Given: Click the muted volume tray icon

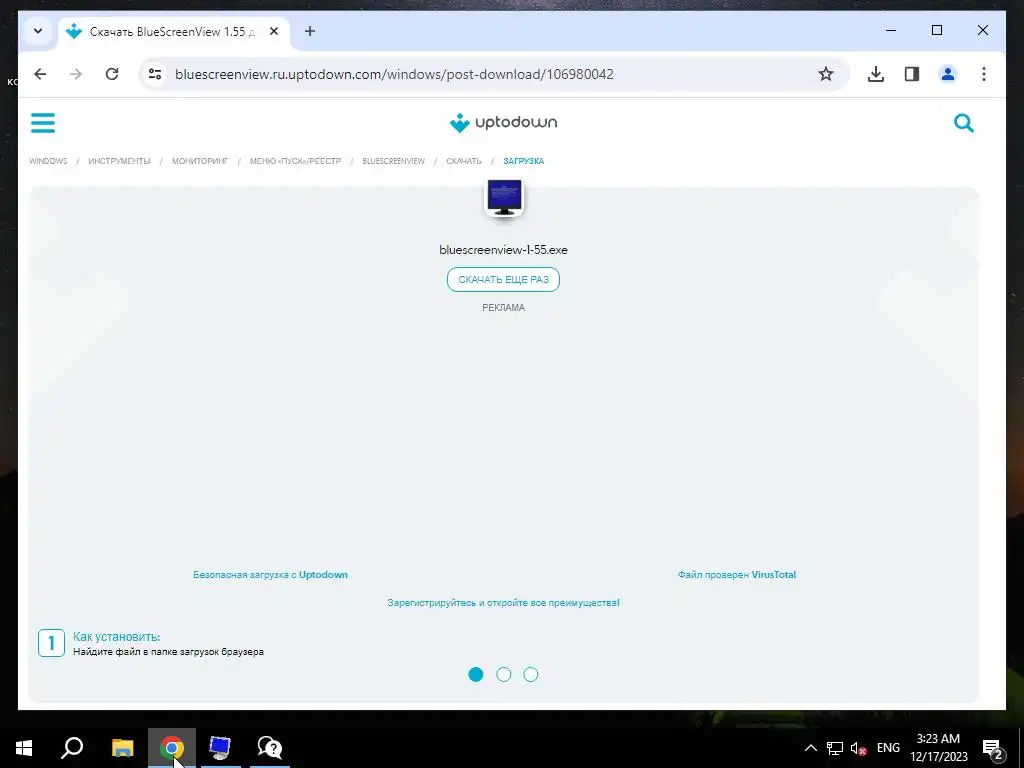Looking at the screenshot, I should [x=858, y=748].
